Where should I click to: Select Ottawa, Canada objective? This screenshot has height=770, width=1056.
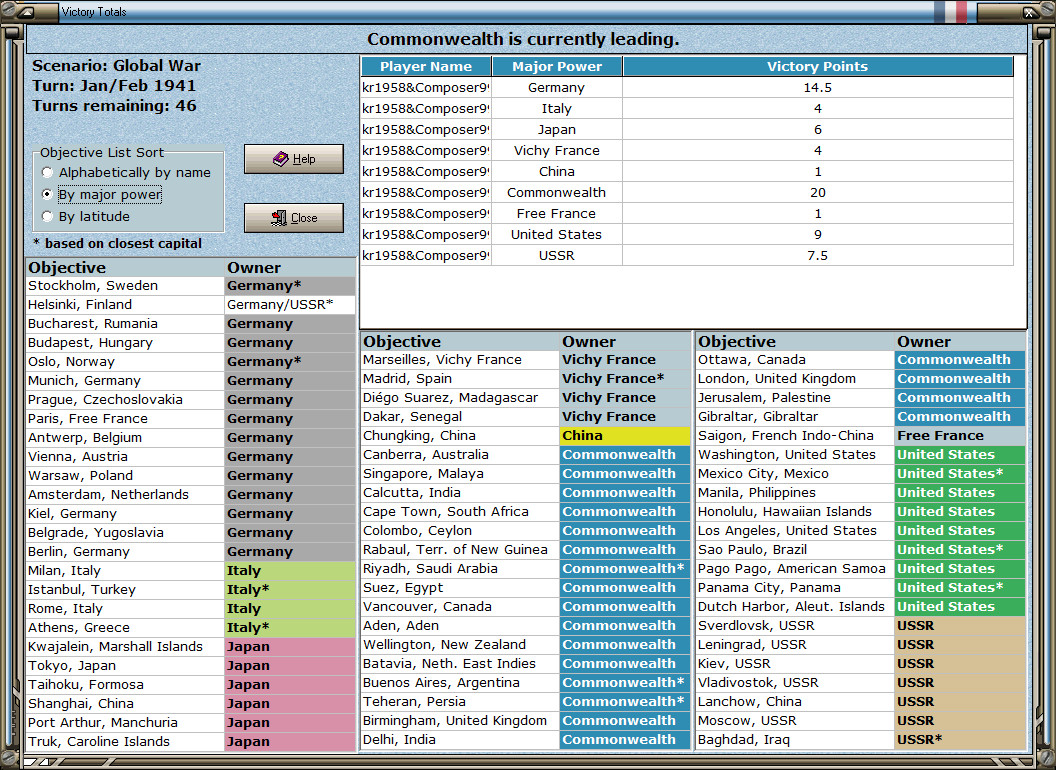pyautogui.click(x=795, y=360)
